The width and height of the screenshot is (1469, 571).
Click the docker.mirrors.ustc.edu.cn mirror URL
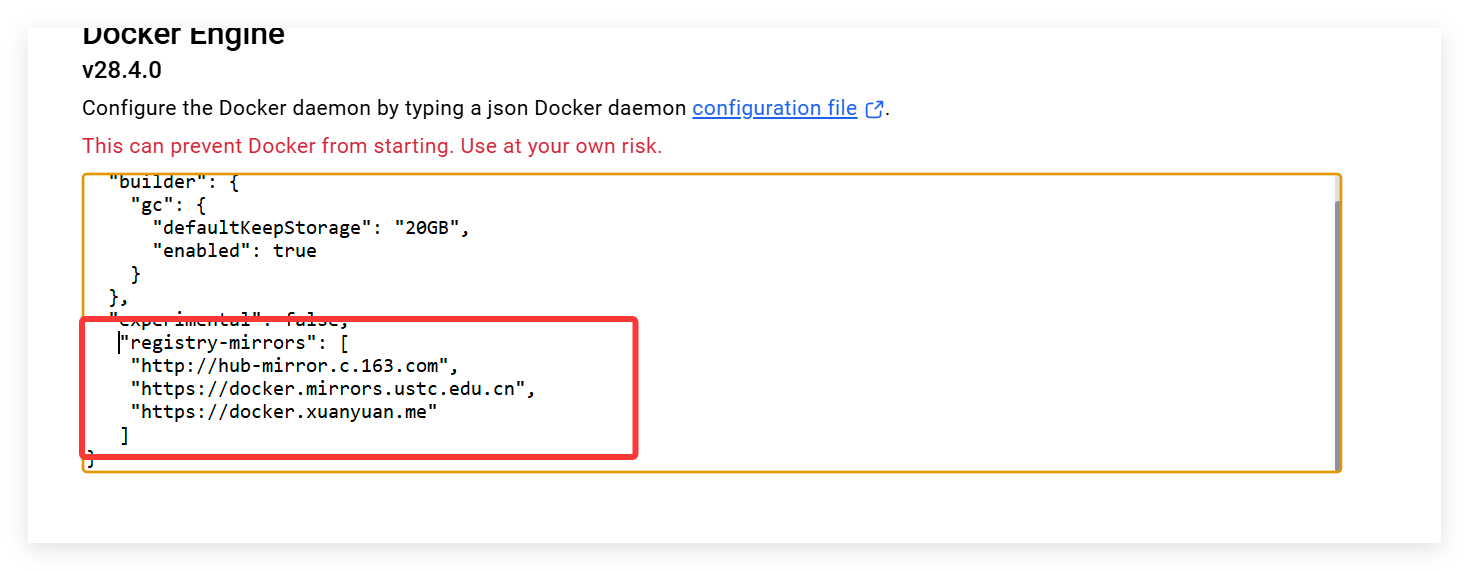pos(328,389)
